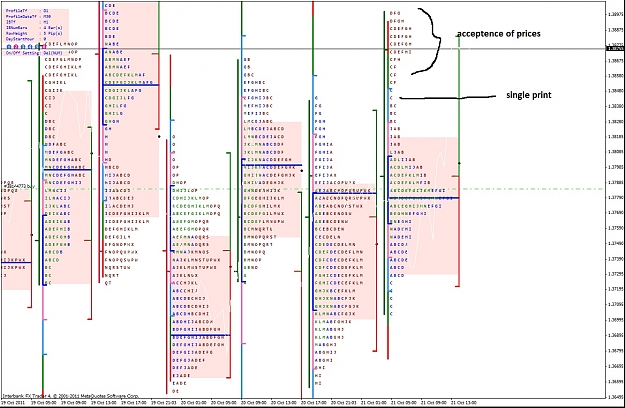Click the Interbank FX Trader 4 copyright text
Viewport: 625px width, 408px height.
pyautogui.click(x=71, y=396)
